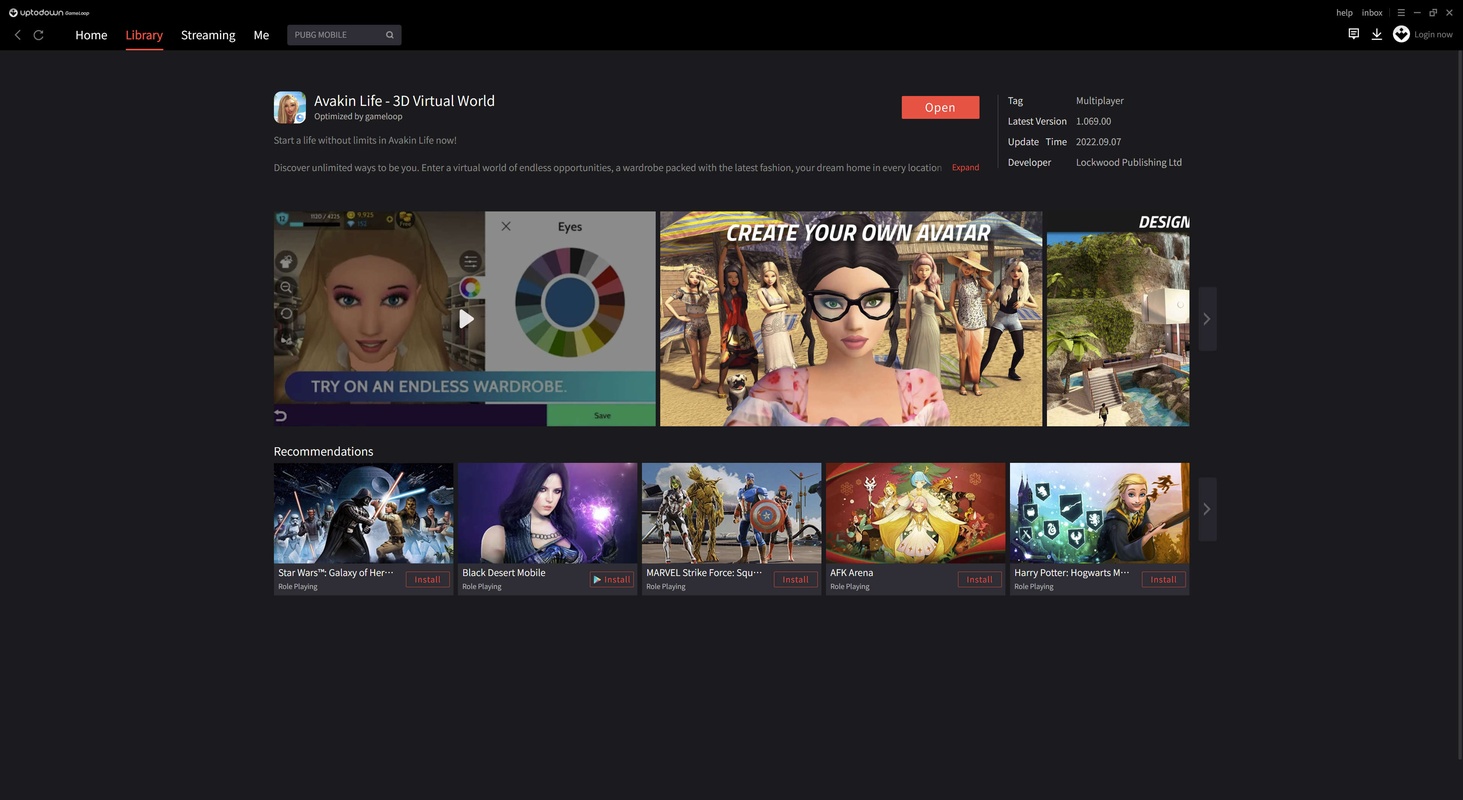
Task: Click the PUBG MOBILE search field
Action: [x=344, y=35]
